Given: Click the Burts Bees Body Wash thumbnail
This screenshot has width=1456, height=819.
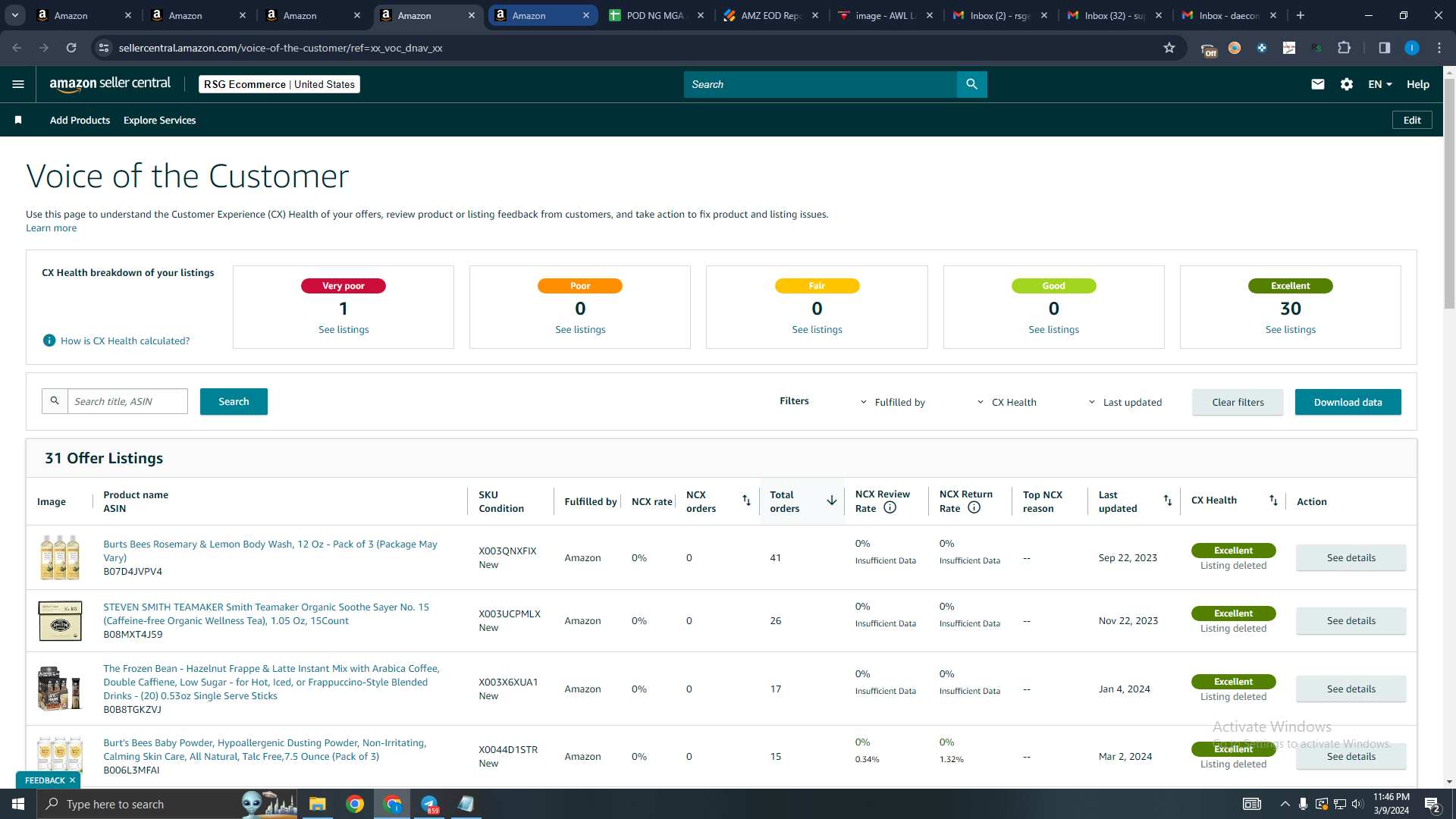Looking at the screenshot, I should coord(60,557).
